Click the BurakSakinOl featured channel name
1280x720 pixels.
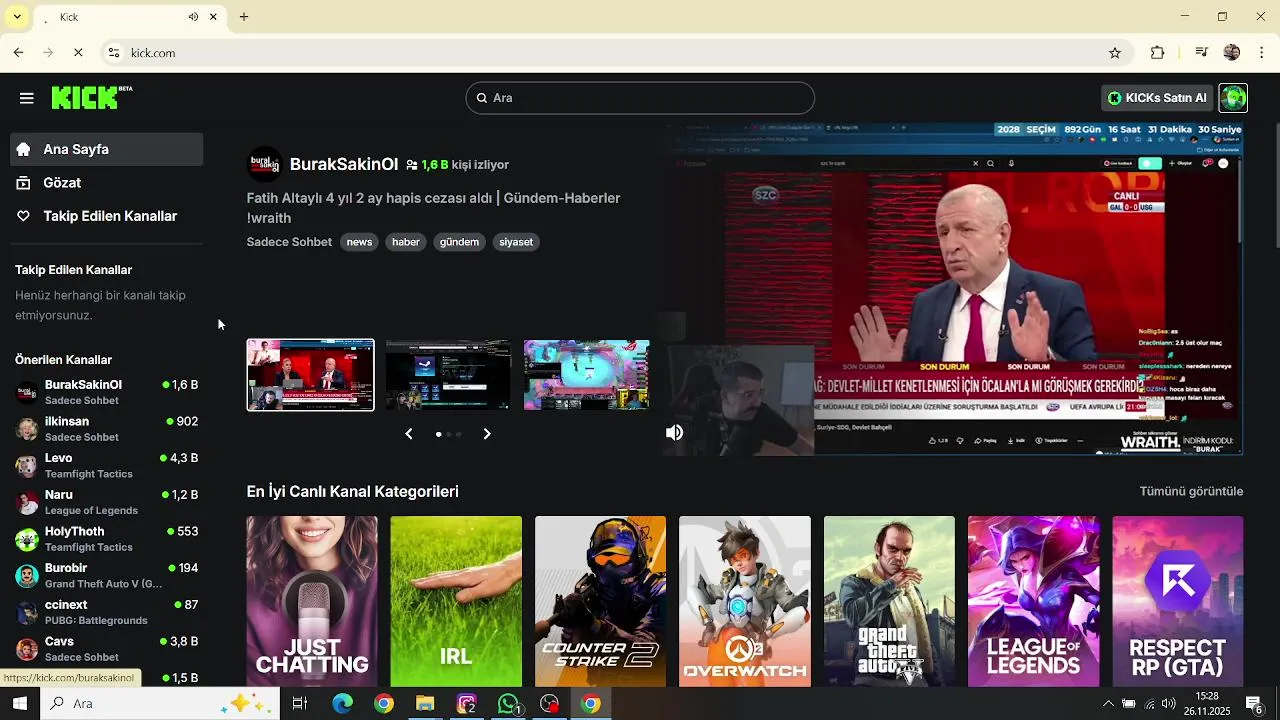click(344, 164)
